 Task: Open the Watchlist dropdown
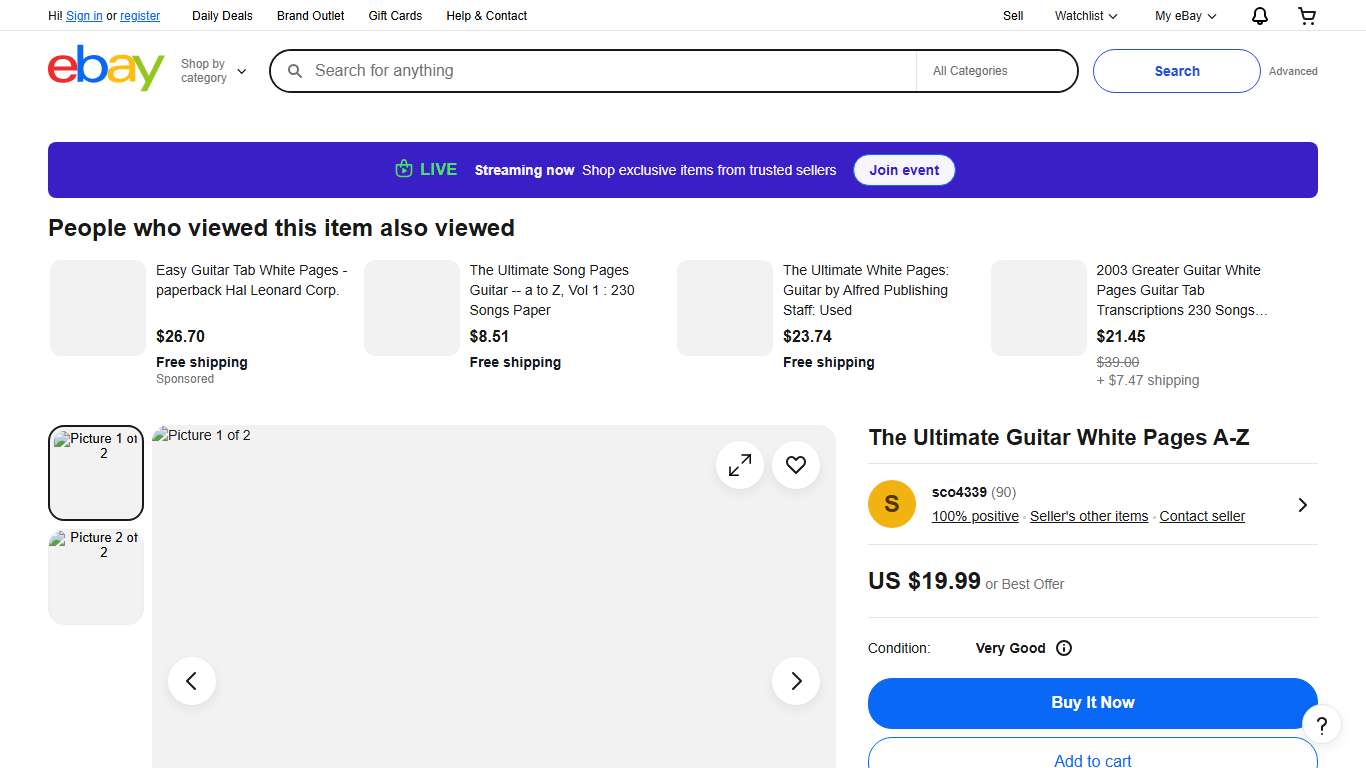1084,15
